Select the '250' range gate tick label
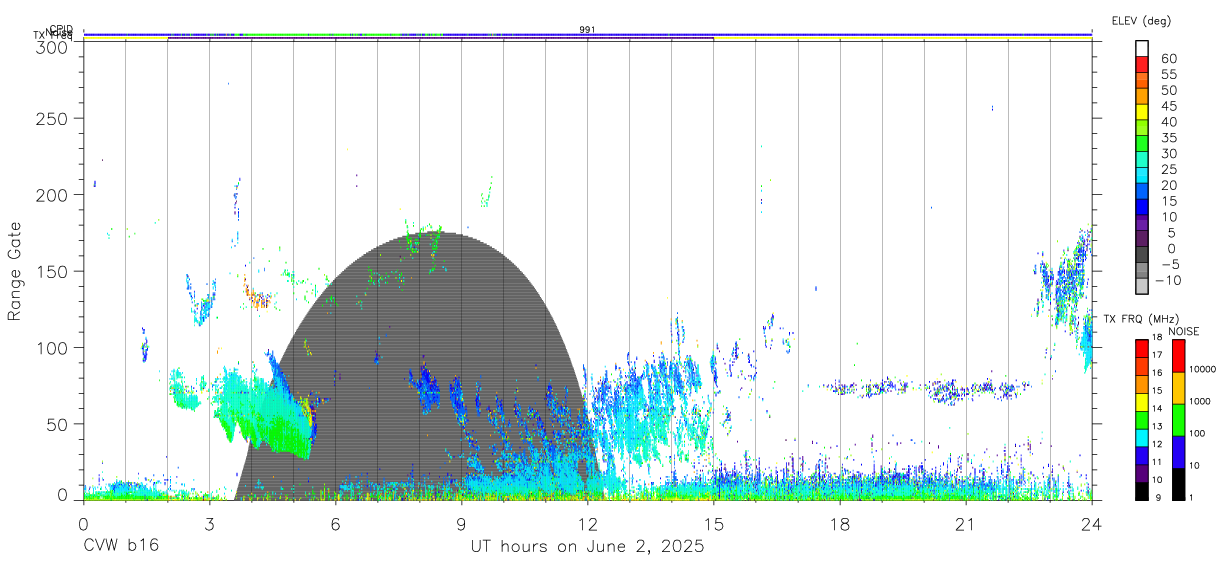1228x567 pixels. coord(51,119)
